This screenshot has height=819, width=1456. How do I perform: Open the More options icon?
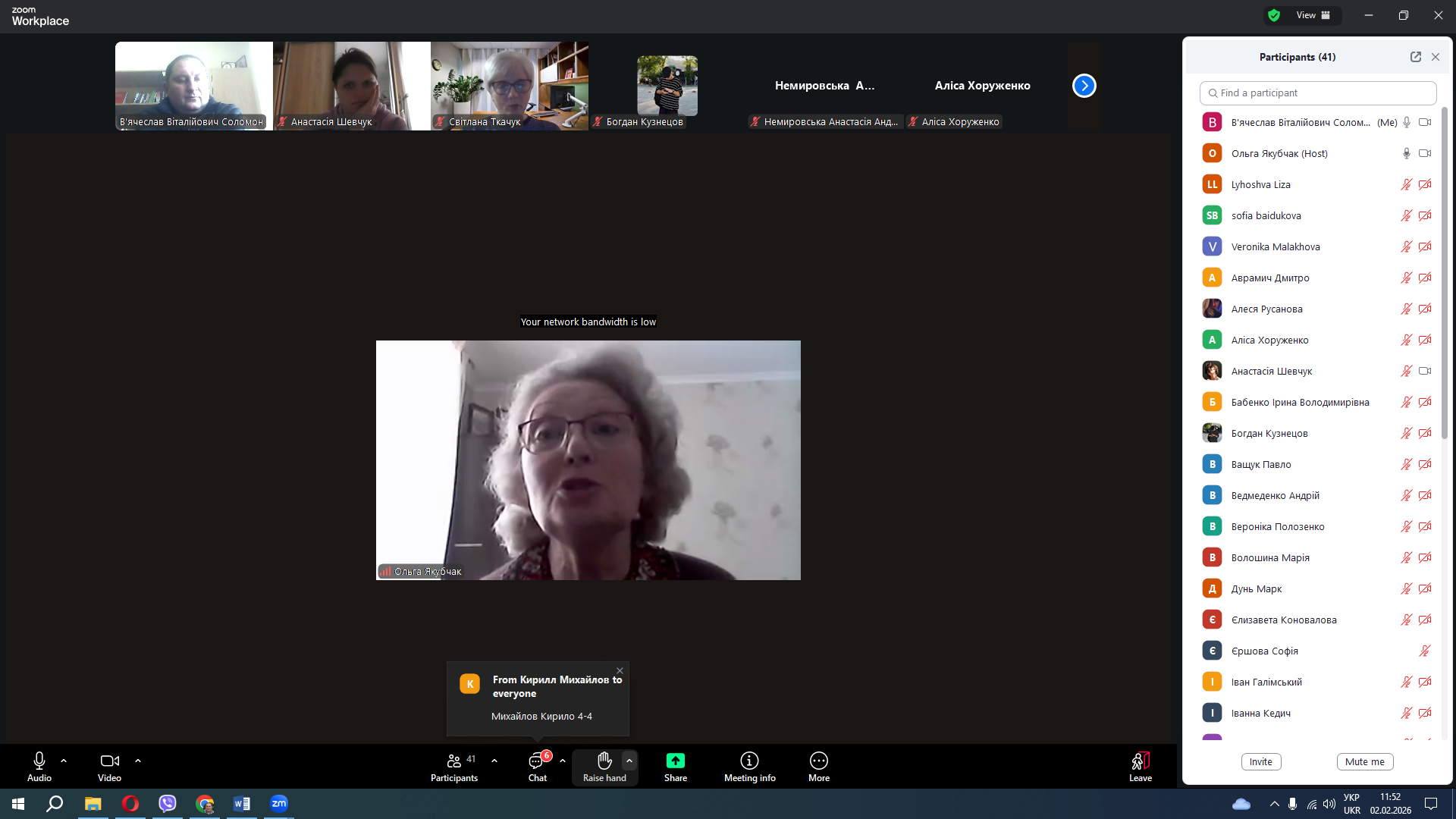[x=818, y=761]
